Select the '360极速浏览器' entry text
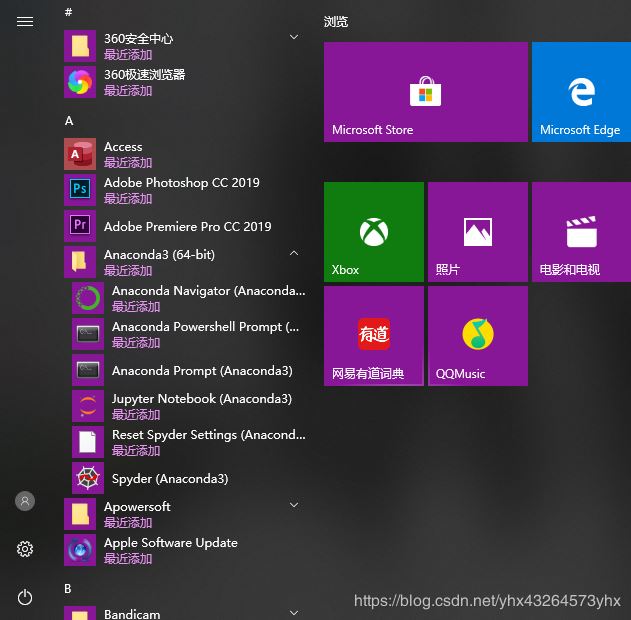The image size is (631, 620). (x=145, y=75)
